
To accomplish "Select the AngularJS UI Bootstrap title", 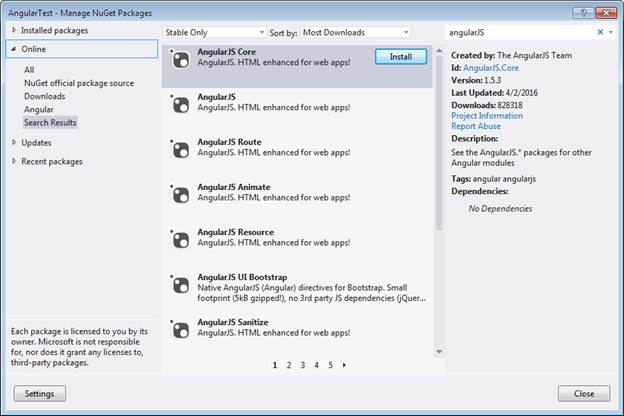I will point(242,277).
